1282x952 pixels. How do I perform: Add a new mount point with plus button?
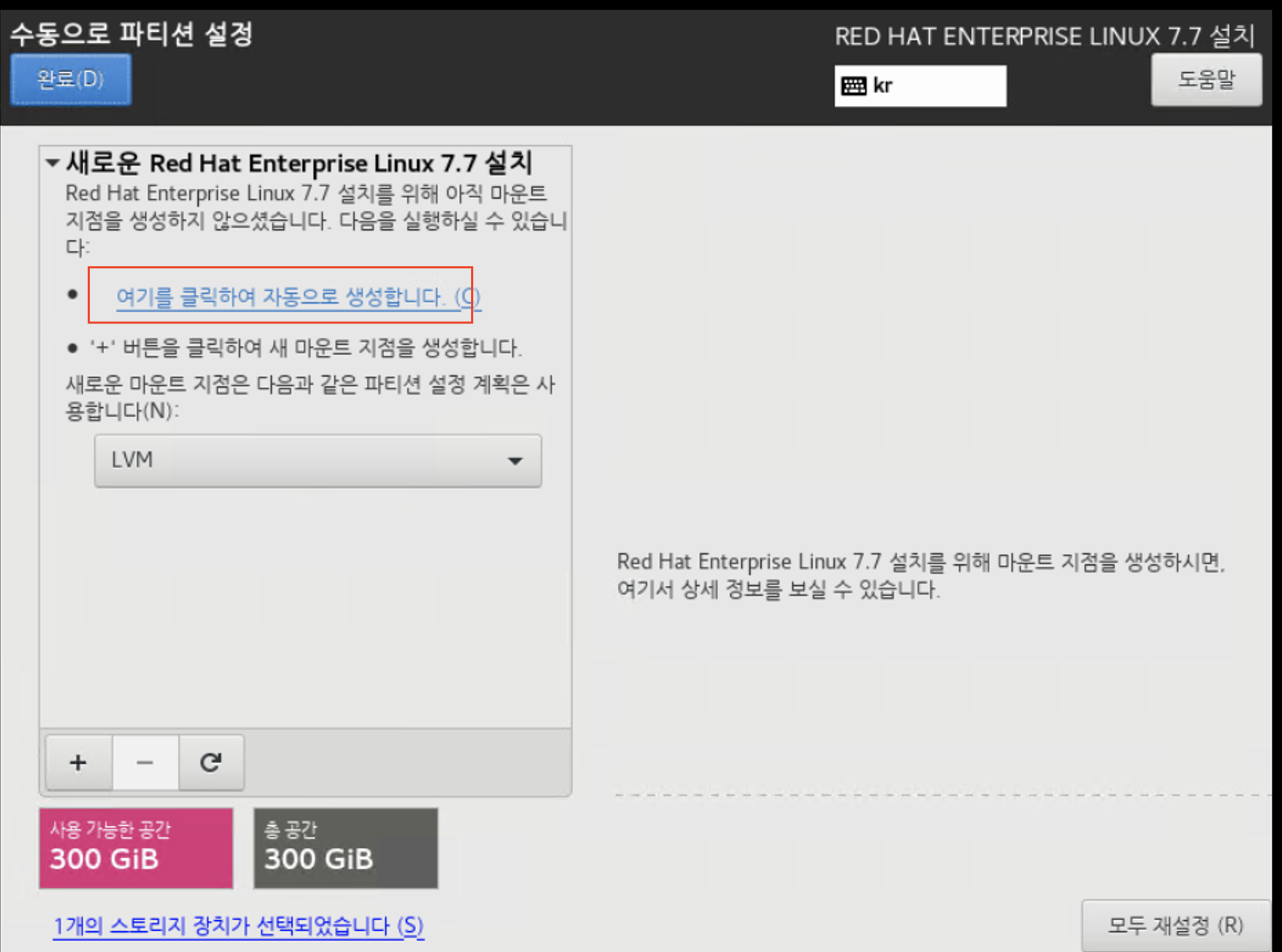[x=79, y=762]
